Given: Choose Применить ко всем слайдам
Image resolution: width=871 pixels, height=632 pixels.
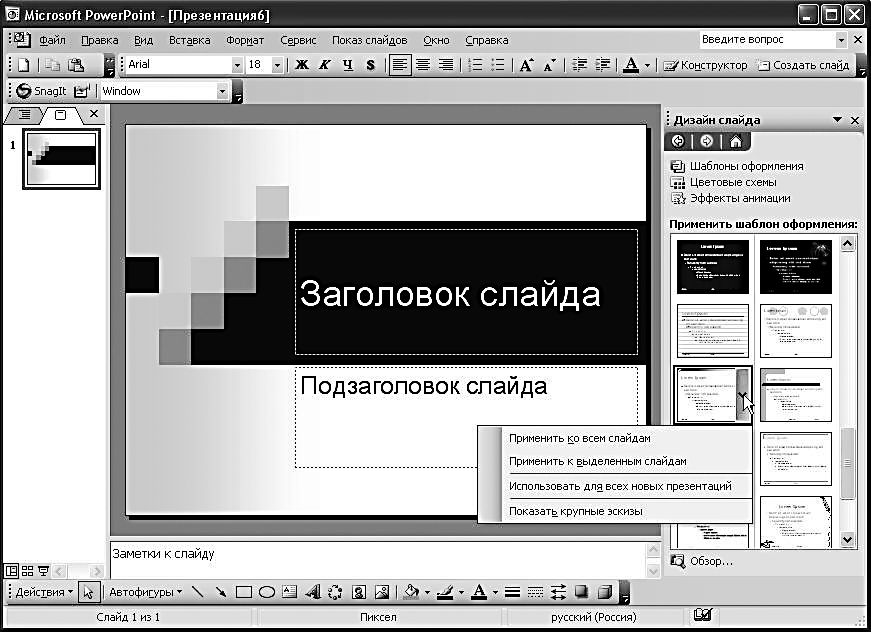Looking at the screenshot, I should click(x=579, y=438).
